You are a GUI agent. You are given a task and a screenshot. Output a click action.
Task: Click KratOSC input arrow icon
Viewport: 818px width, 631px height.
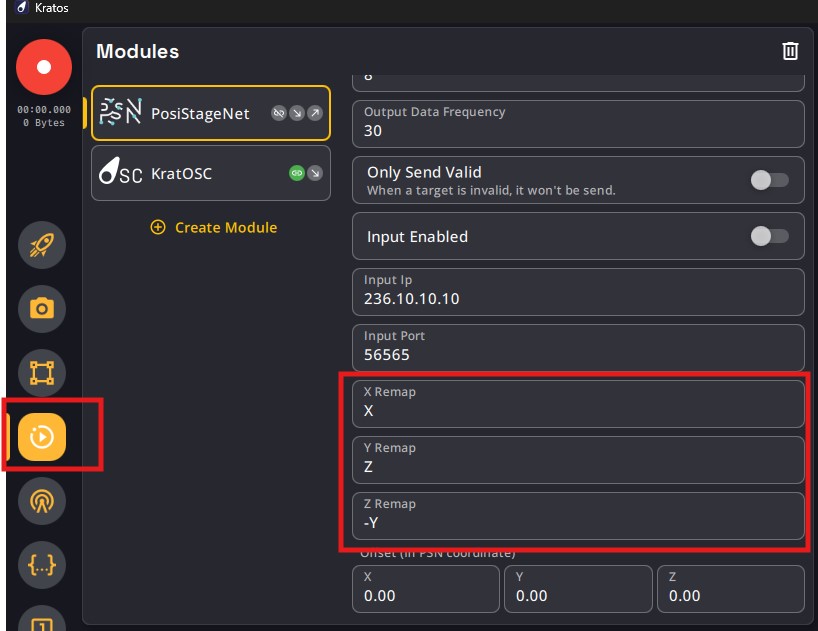click(315, 173)
